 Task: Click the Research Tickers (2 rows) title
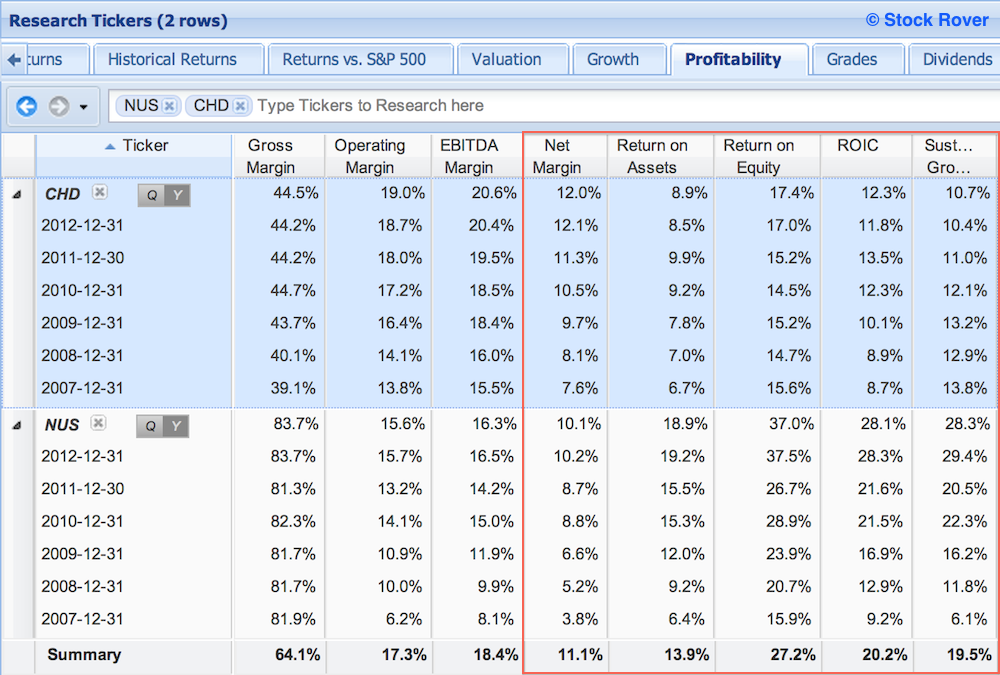click(x=118, y=20)
